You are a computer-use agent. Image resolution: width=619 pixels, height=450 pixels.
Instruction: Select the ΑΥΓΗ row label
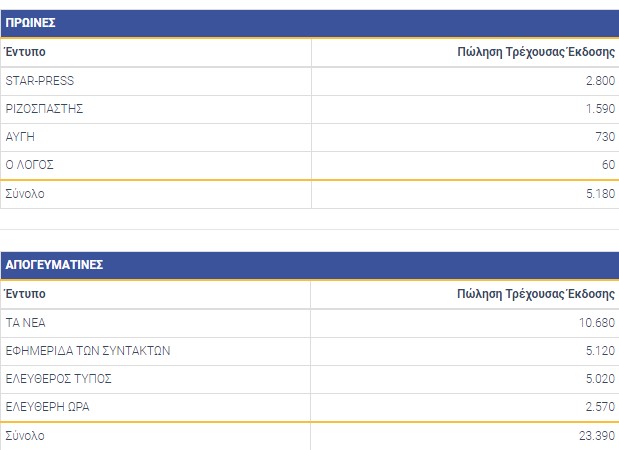(x=21, y=137)
